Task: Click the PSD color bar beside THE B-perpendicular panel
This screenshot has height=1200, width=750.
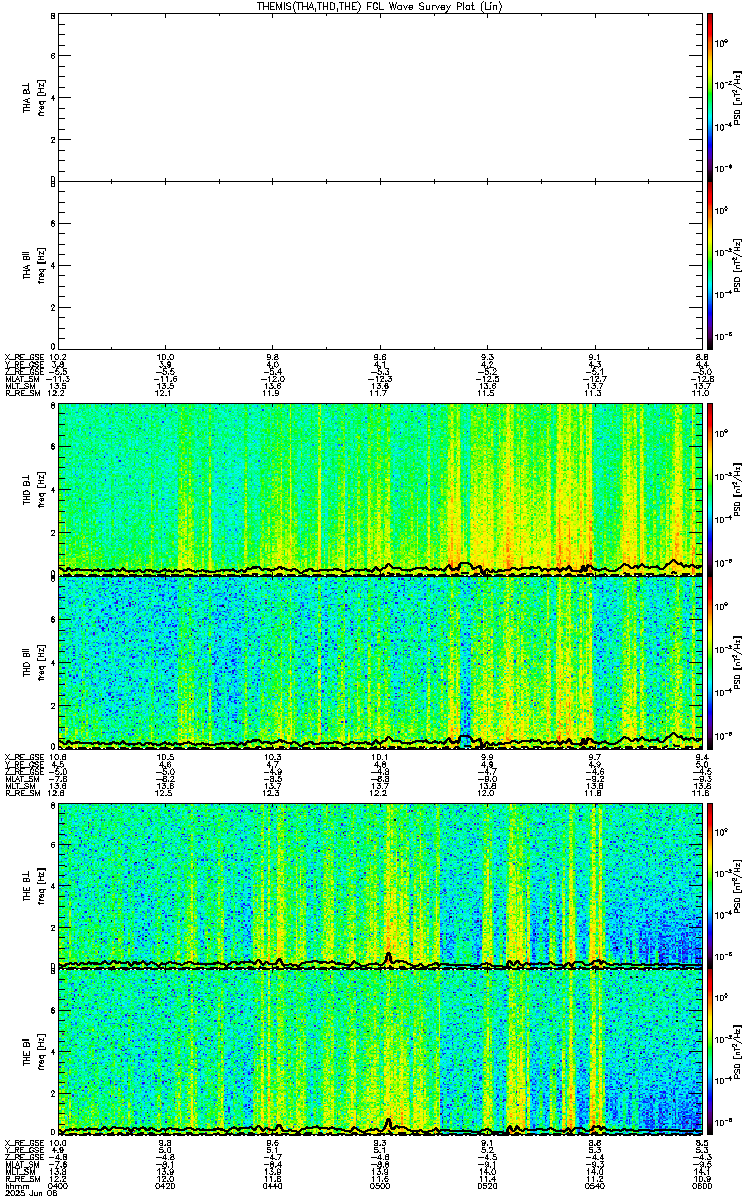Action: tap(709, 886)
